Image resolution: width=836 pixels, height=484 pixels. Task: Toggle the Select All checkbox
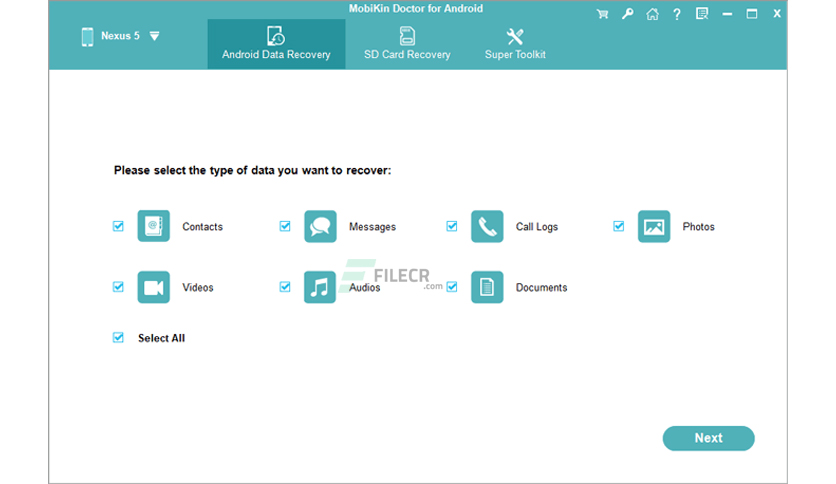(x=118, y=337)
